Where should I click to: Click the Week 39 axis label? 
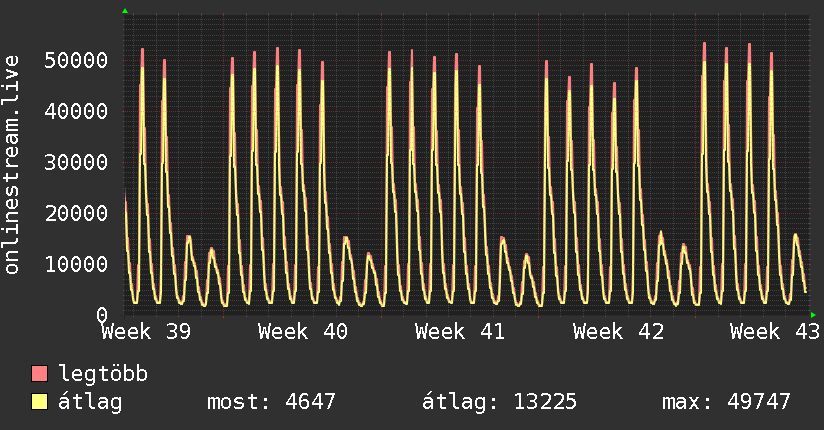[x=146, y=332]
